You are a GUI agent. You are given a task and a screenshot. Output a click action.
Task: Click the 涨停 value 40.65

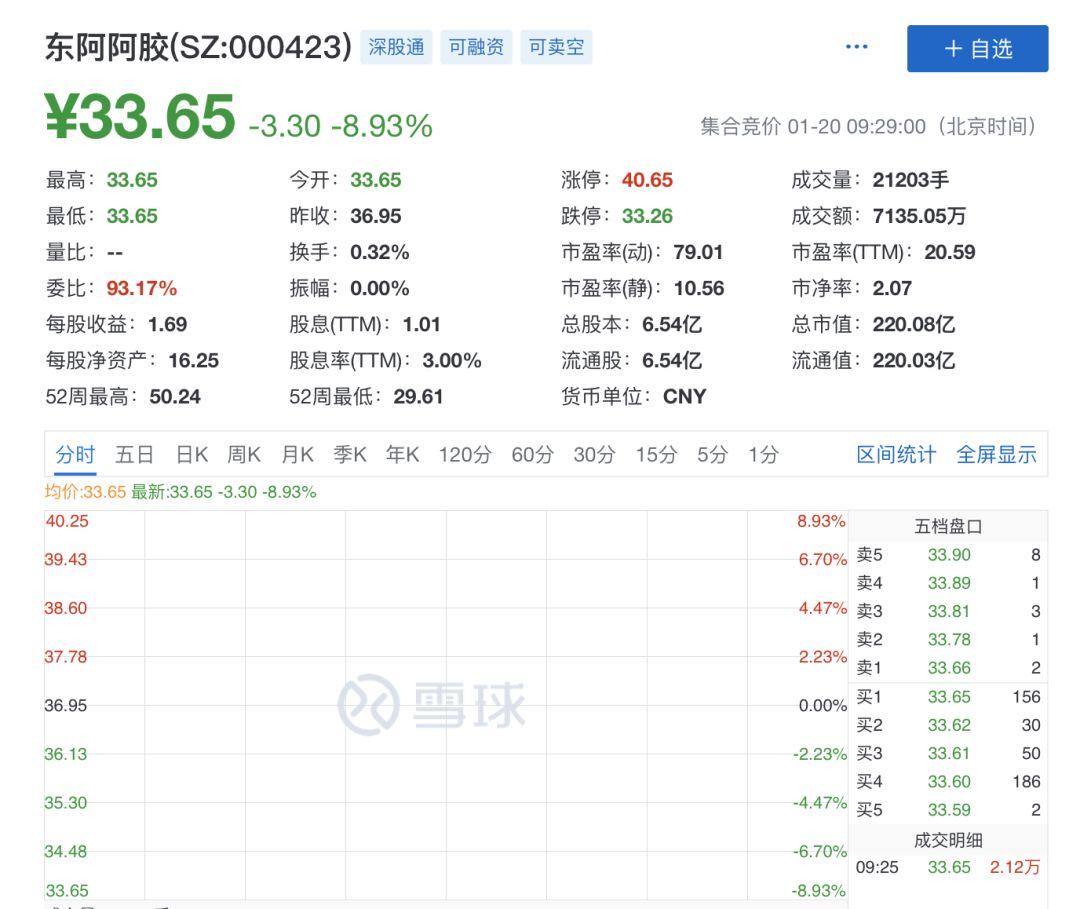click(647, 180)
